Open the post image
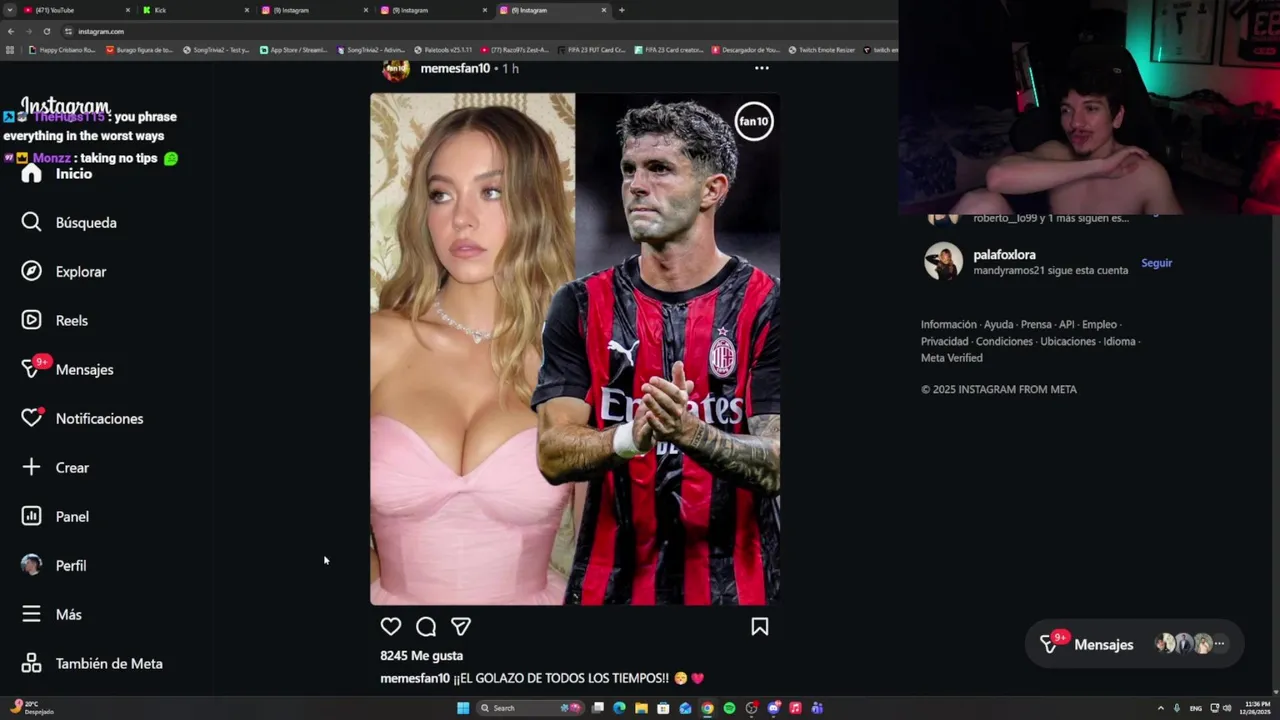Viewport: 1280px width, 720px height. [575, 349]
